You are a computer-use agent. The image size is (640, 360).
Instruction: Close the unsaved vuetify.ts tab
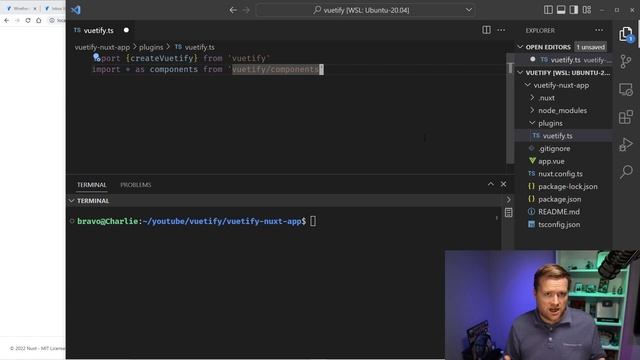pos(126,30)
